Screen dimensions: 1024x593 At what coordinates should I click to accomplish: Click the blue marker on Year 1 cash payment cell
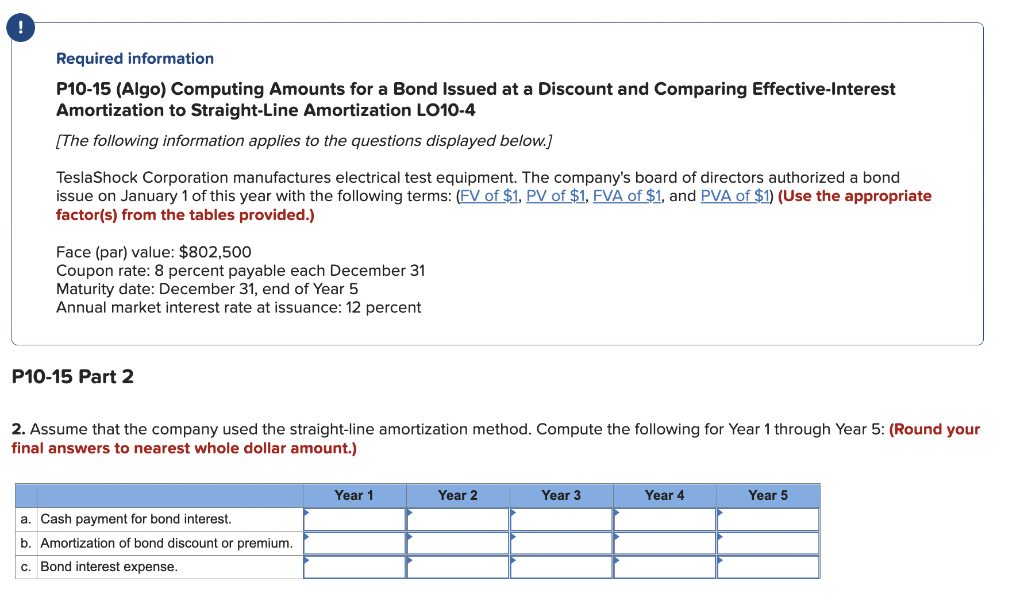click(x=307, y=513)
